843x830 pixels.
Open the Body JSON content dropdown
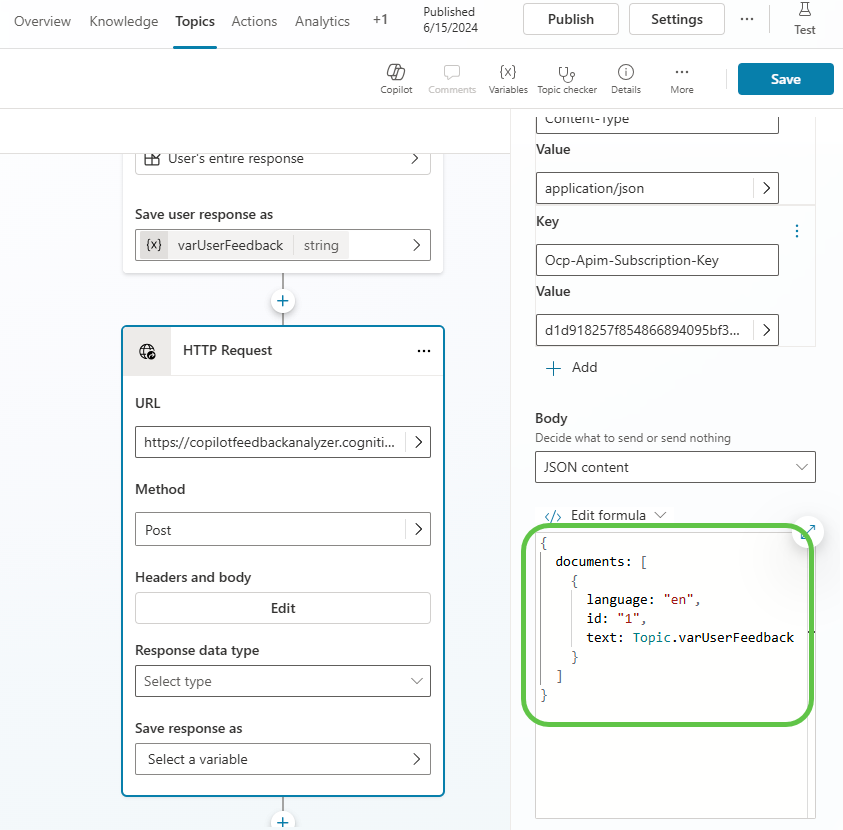675,467
